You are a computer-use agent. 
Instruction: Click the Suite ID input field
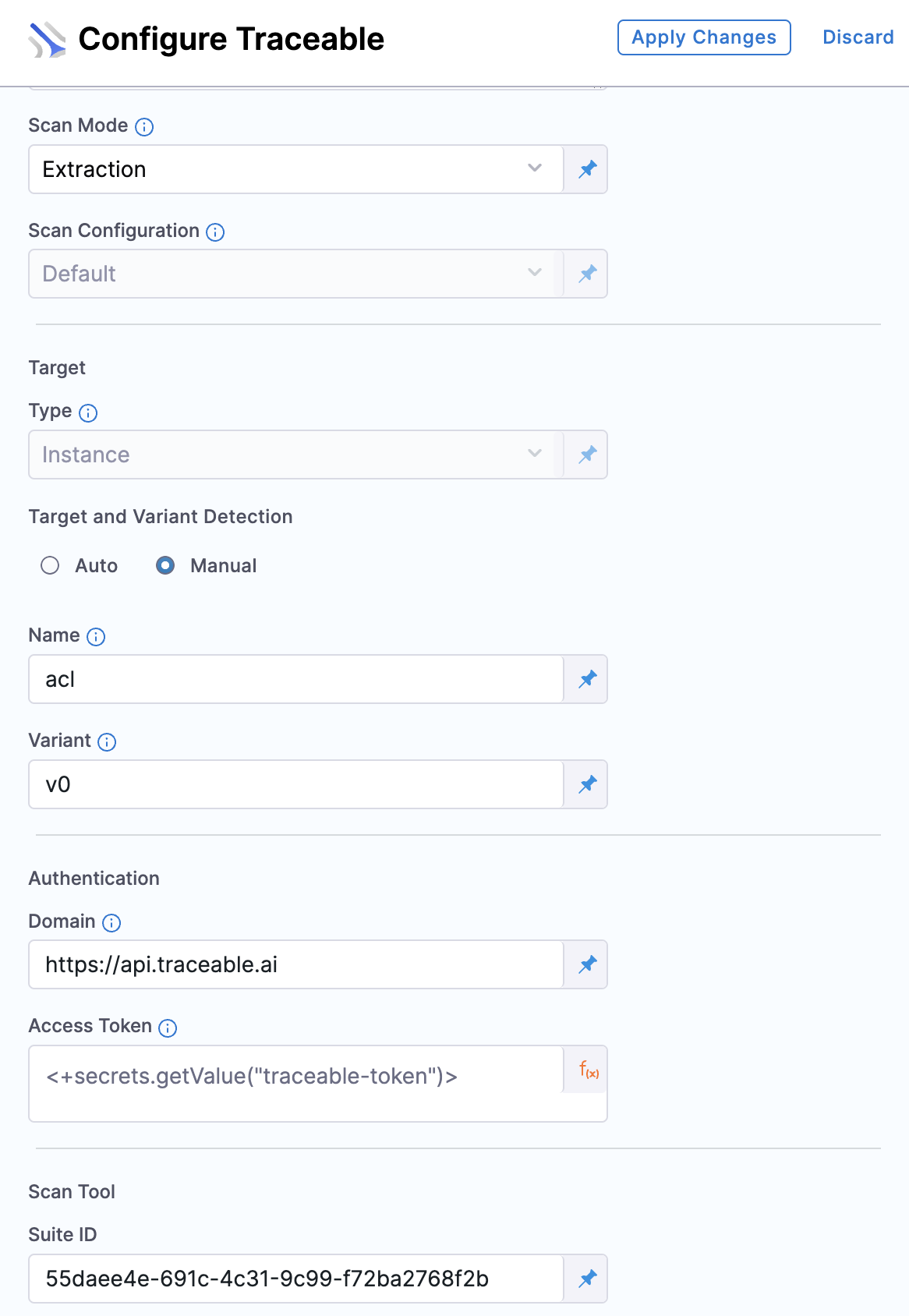pos(296,1279)
